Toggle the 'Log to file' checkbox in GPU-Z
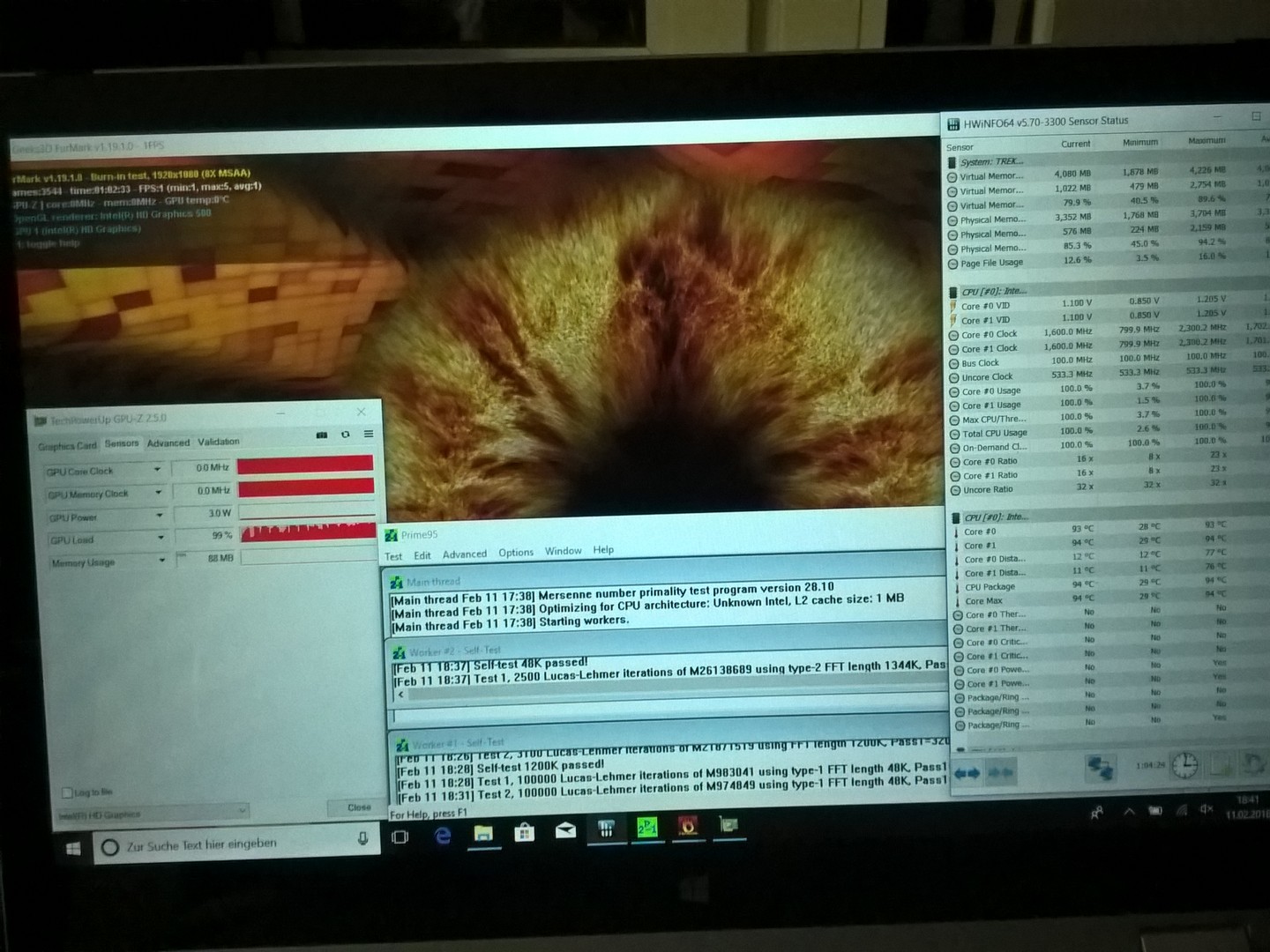This screenshot has height=952, width=1270. pyautogui.click(x=67, y=792)
